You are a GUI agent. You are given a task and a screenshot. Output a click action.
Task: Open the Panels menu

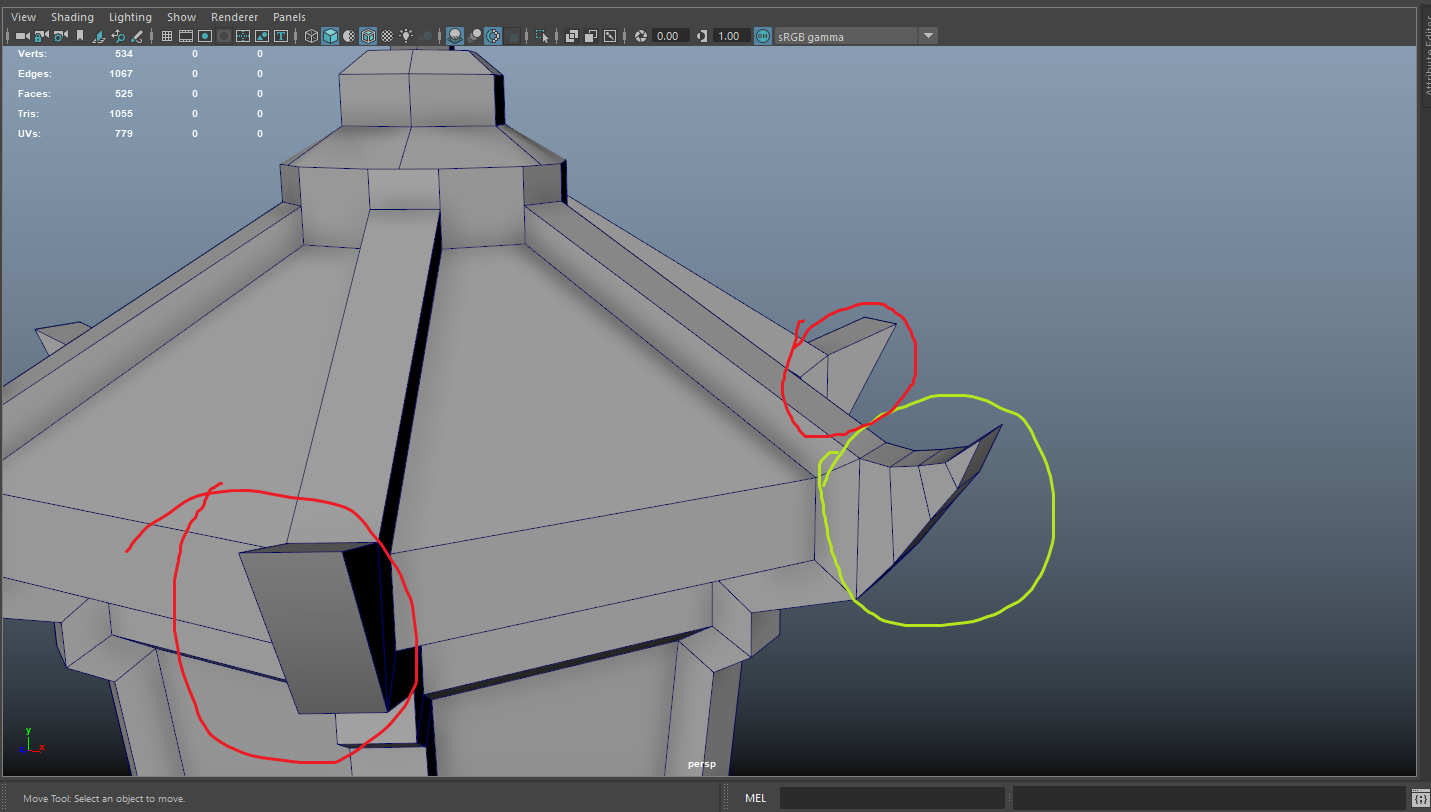click(x=289, y=16)
